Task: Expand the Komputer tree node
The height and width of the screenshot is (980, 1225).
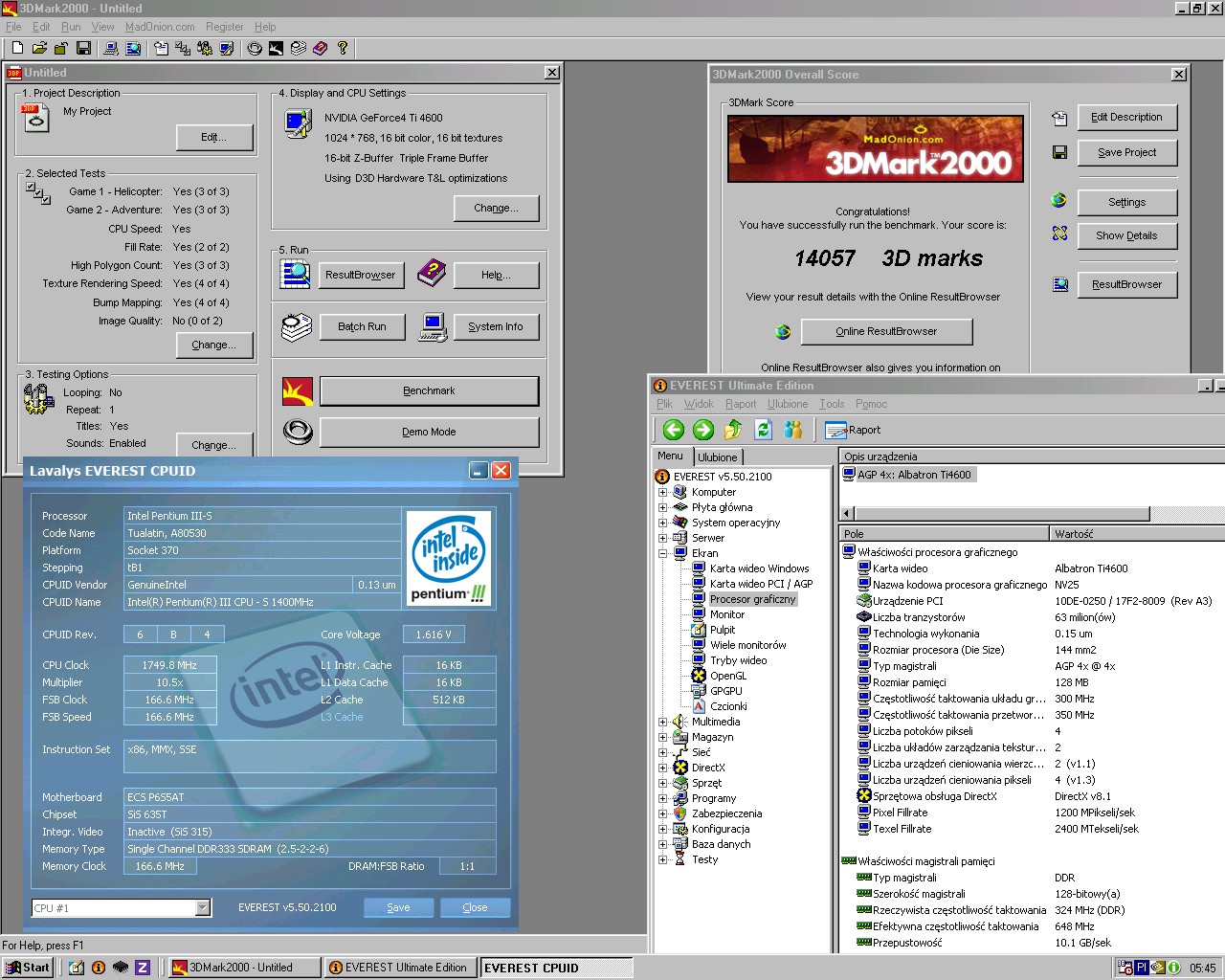Action: (x=662, y=492)
